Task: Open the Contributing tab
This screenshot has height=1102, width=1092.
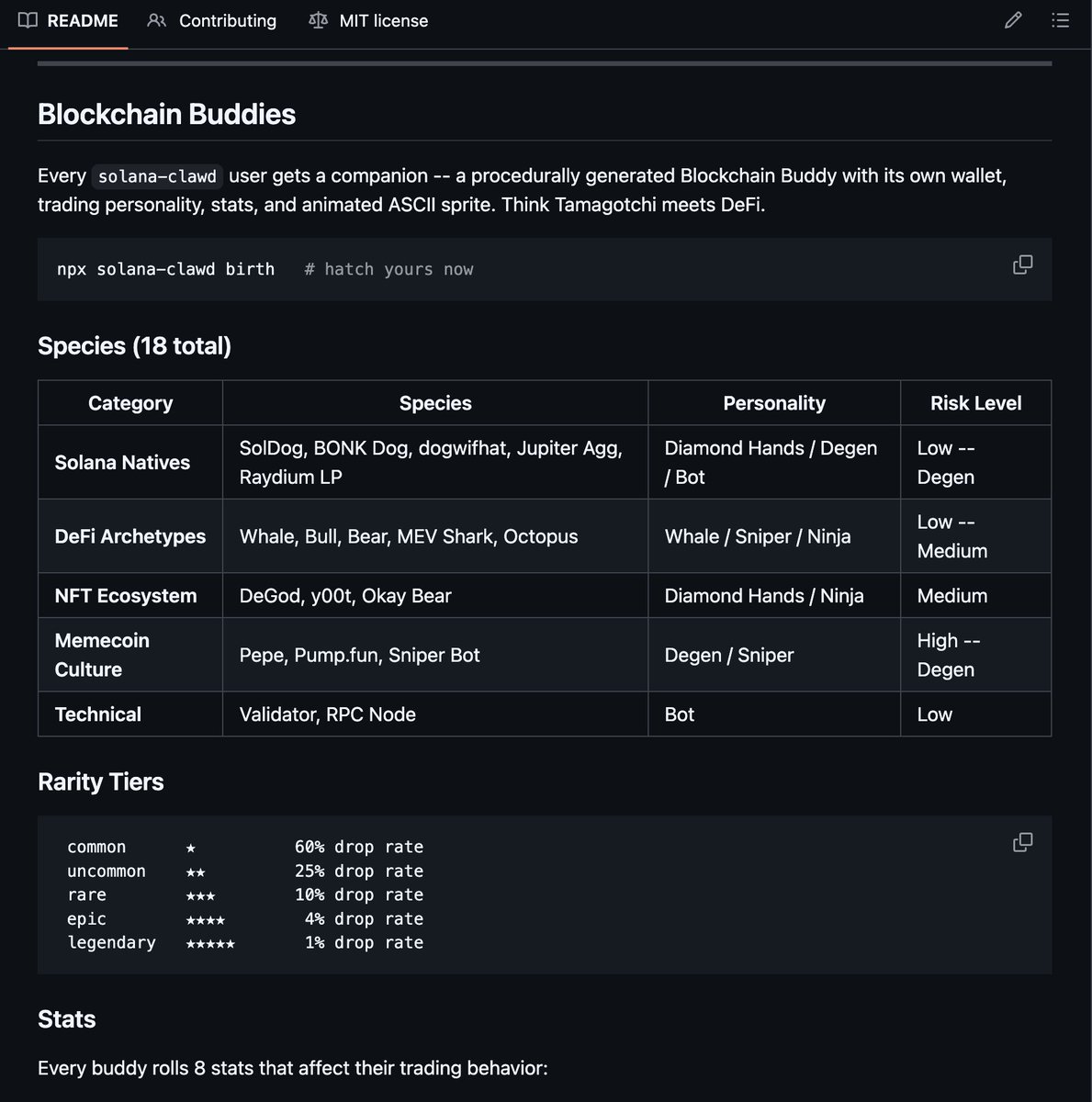Action: pos(227,20)
